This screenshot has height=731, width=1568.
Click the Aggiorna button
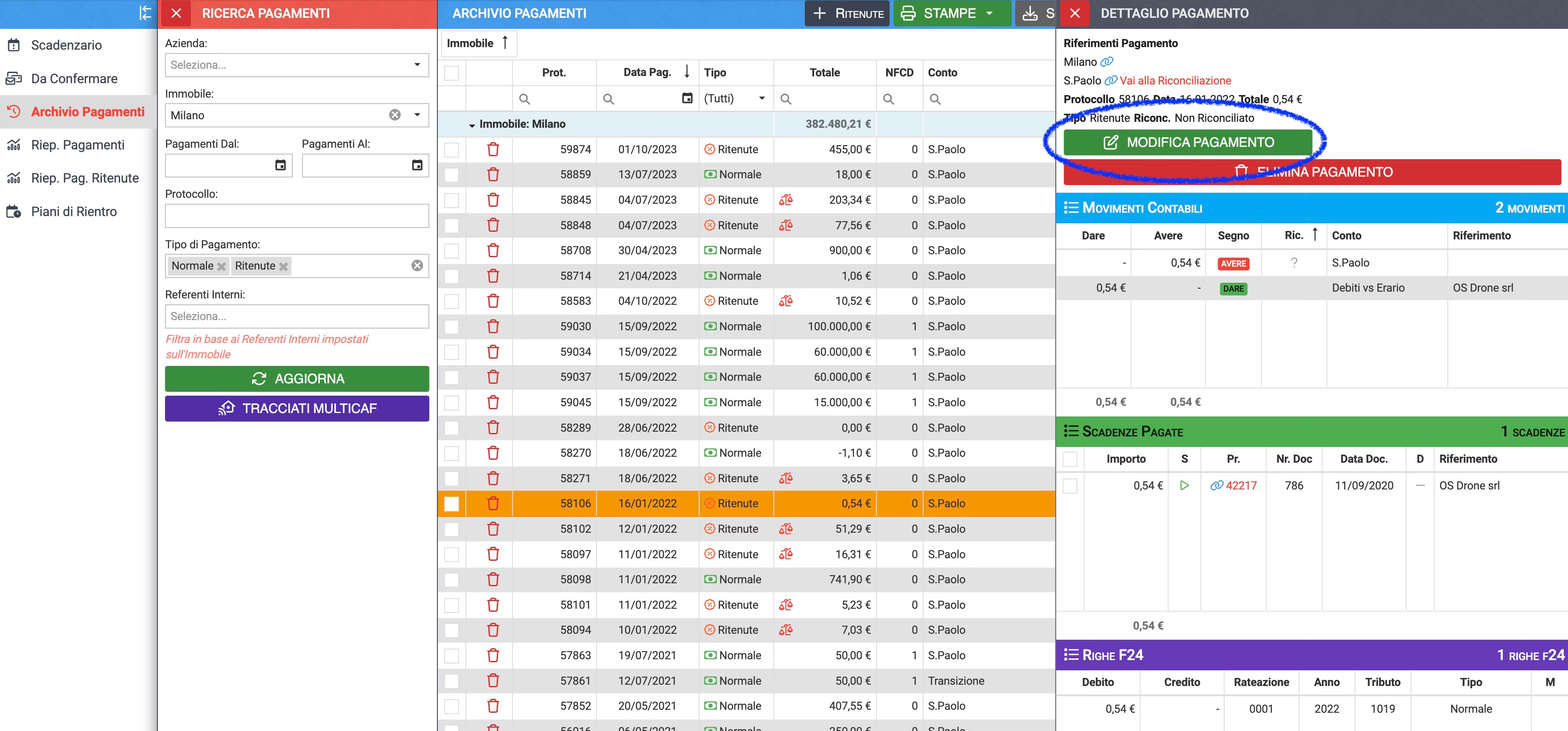[297, 379]
